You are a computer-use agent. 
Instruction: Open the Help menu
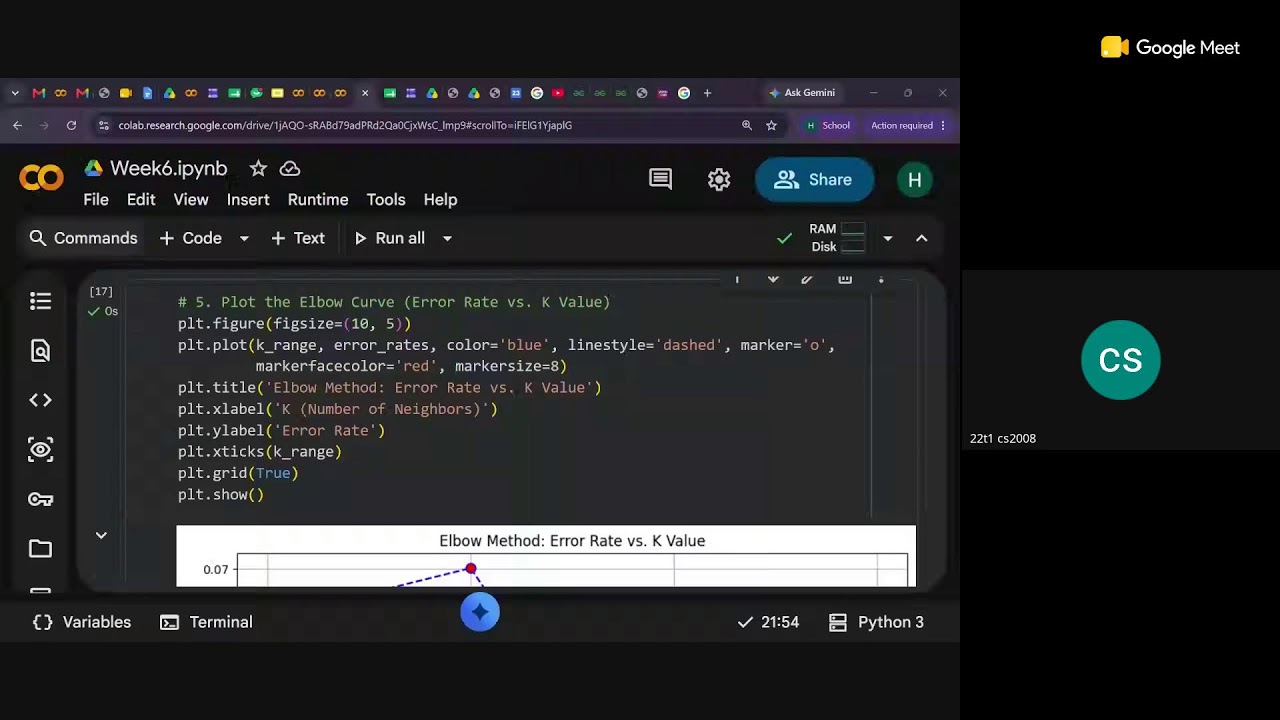tap(440, 199)
